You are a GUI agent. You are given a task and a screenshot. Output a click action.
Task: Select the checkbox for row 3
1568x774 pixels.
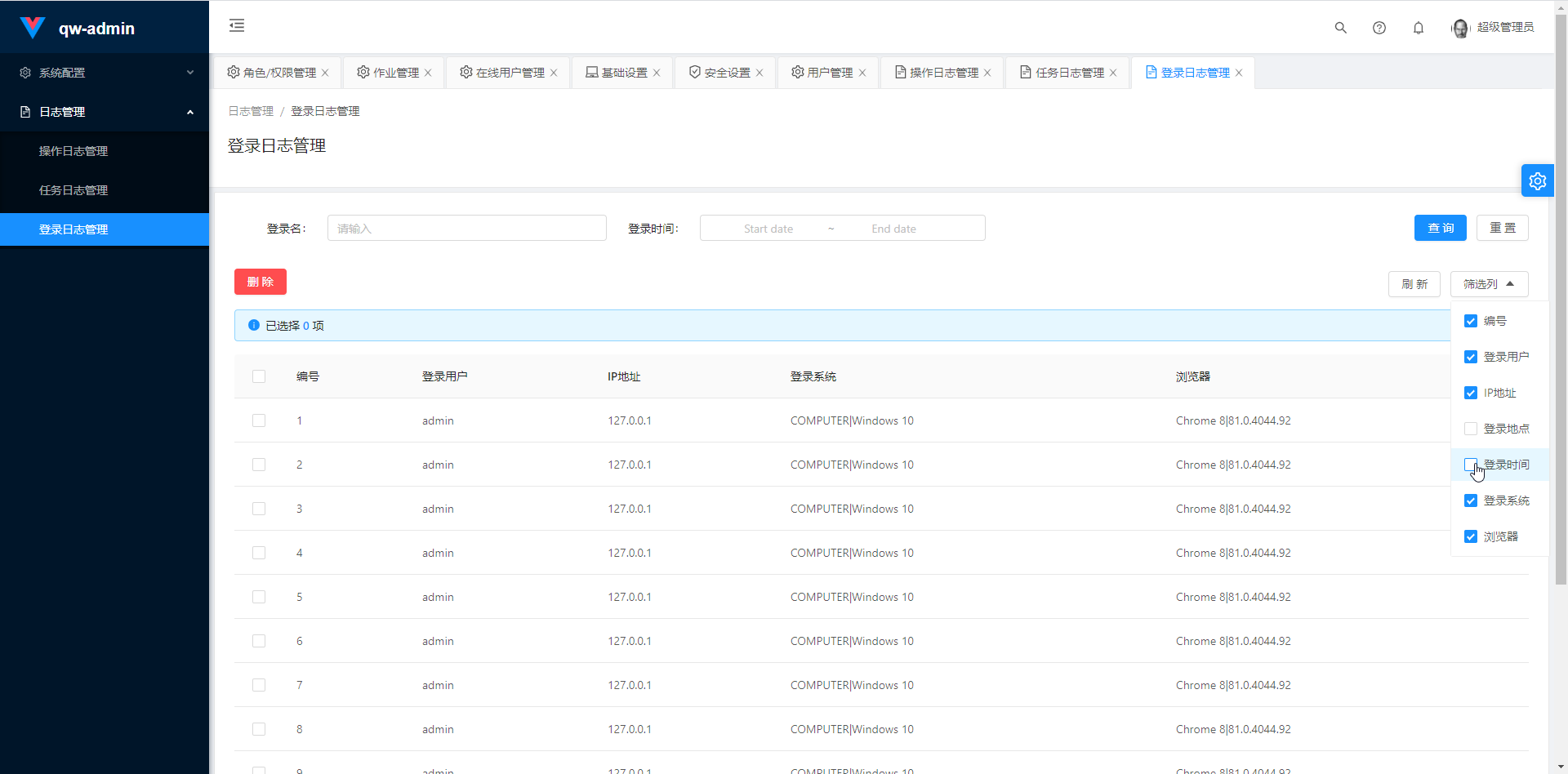(259, 509)
